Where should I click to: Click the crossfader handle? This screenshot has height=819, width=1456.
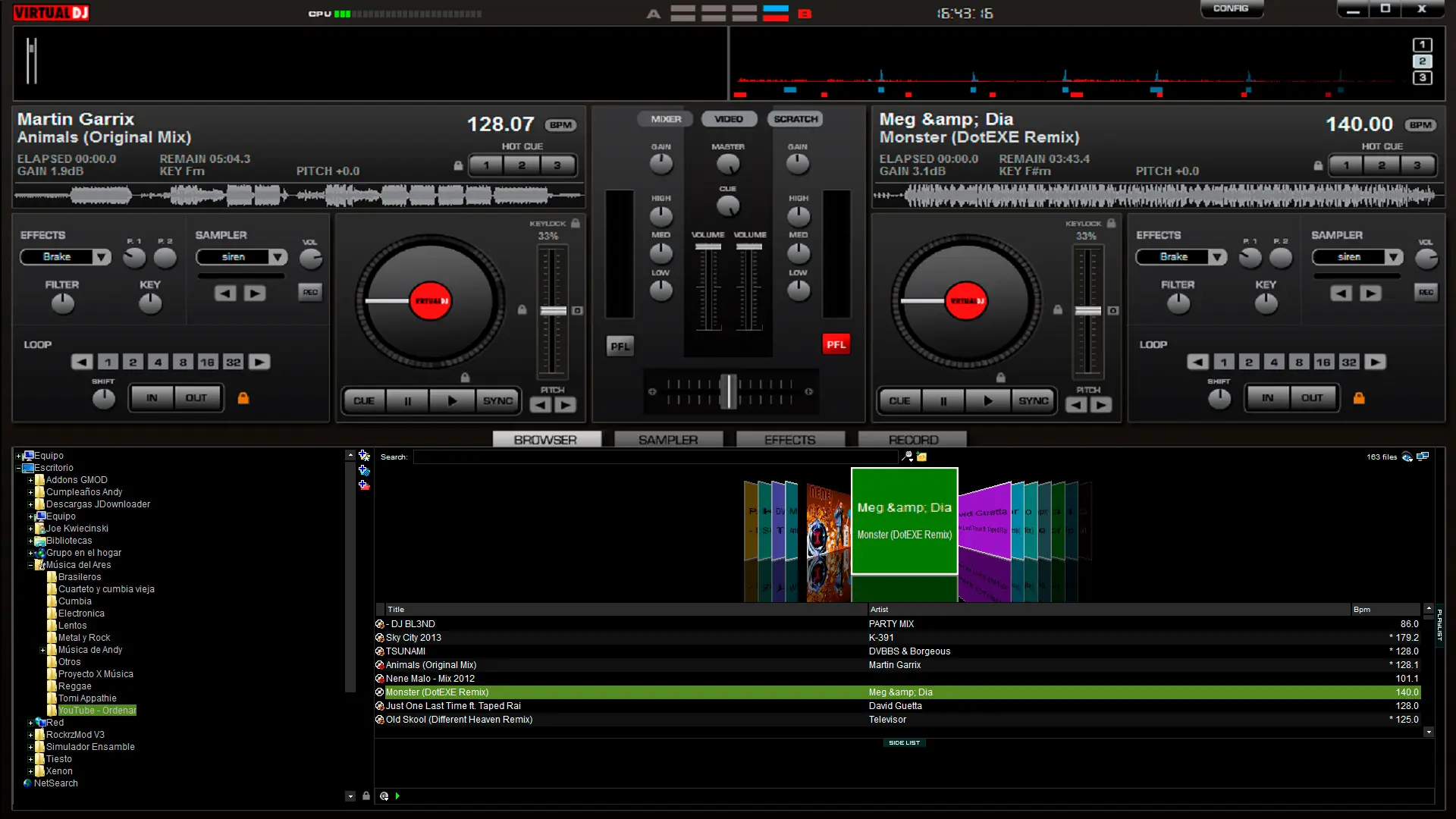[729, 391]
